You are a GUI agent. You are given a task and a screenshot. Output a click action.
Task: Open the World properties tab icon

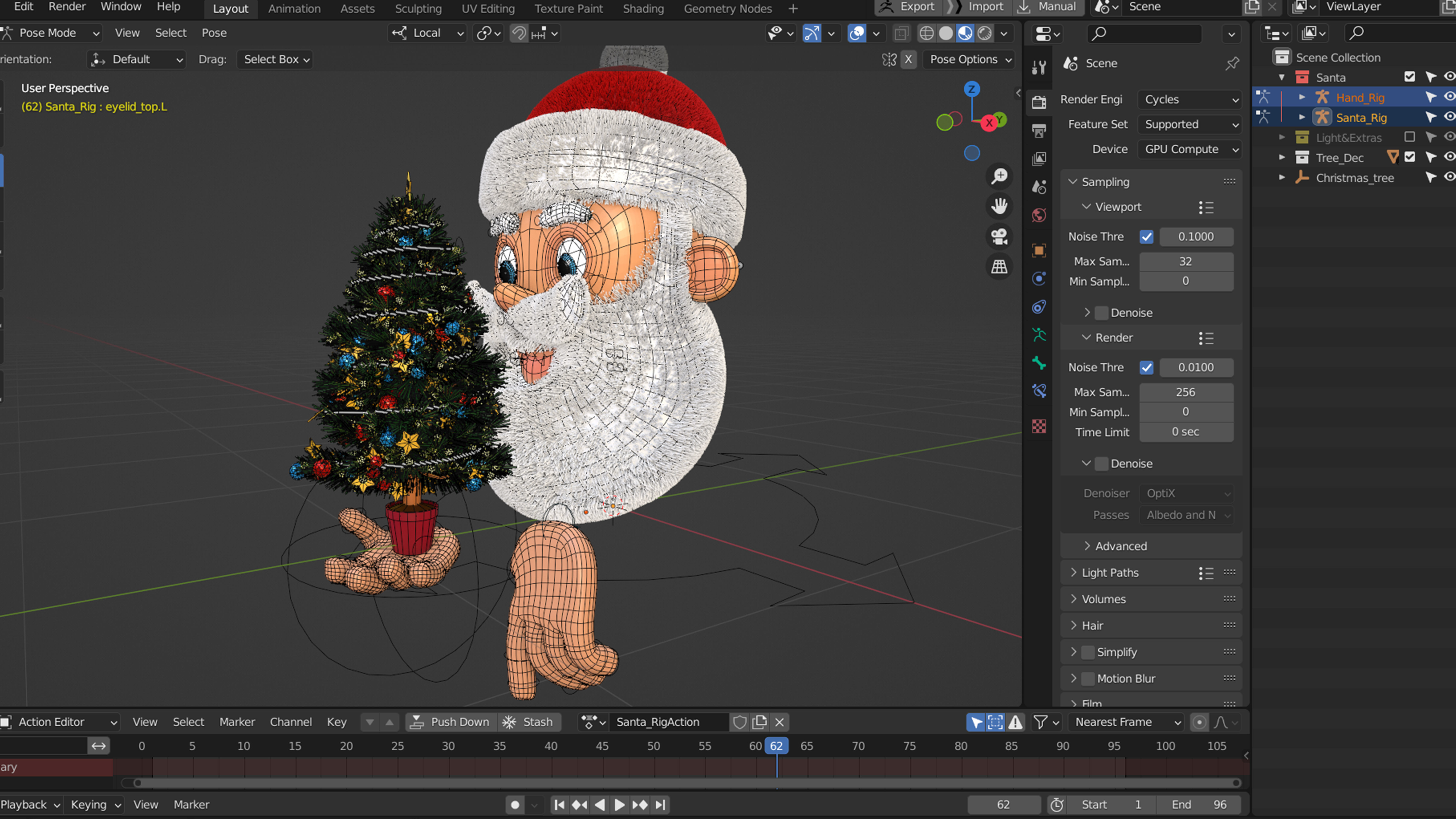(1039, 215)
